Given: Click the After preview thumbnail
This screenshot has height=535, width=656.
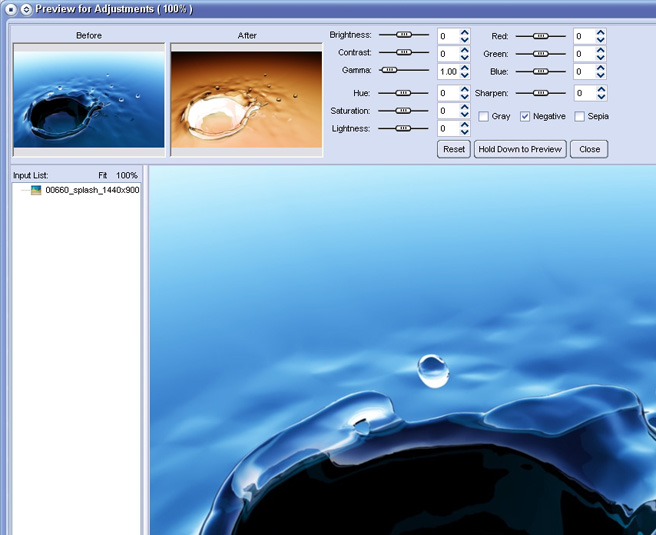Looking at the screenshot, I should coord(246,100).
